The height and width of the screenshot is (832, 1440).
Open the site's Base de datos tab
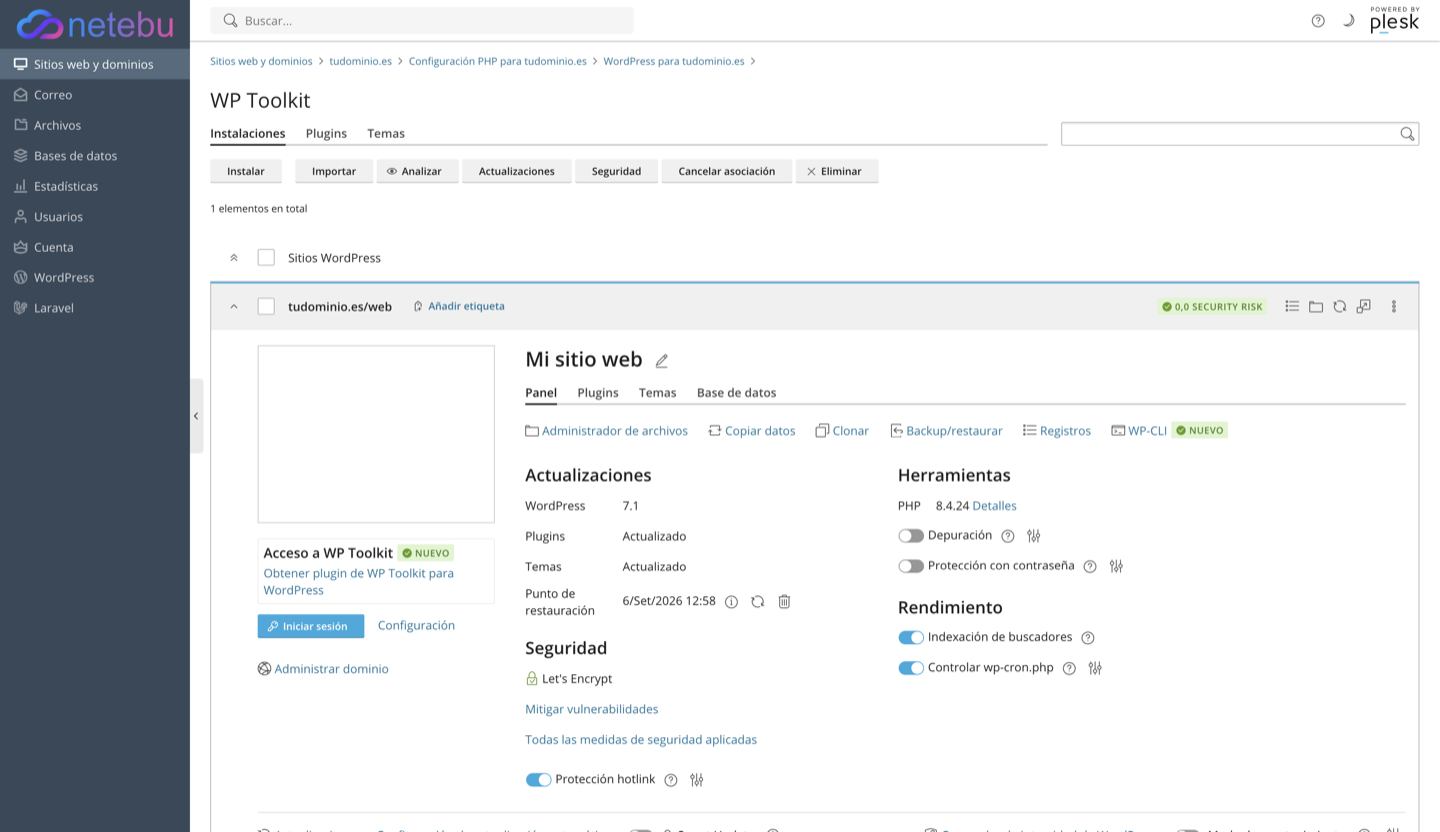coord(736,393)
